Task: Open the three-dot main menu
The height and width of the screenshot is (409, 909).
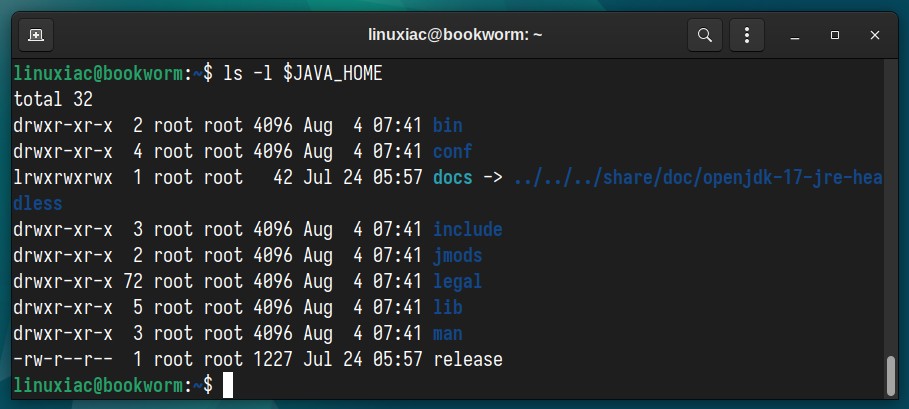Action: [x=747, y=35]
